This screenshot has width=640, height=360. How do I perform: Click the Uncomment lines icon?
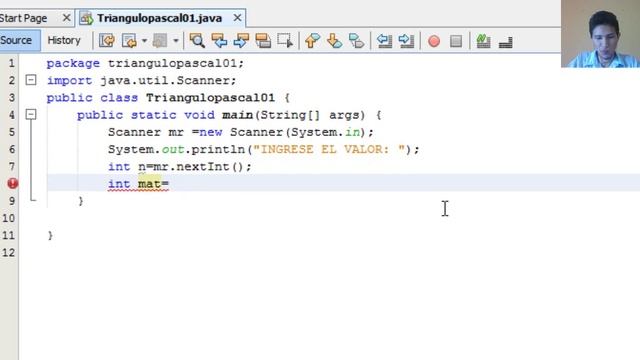(x=505, y=42)
